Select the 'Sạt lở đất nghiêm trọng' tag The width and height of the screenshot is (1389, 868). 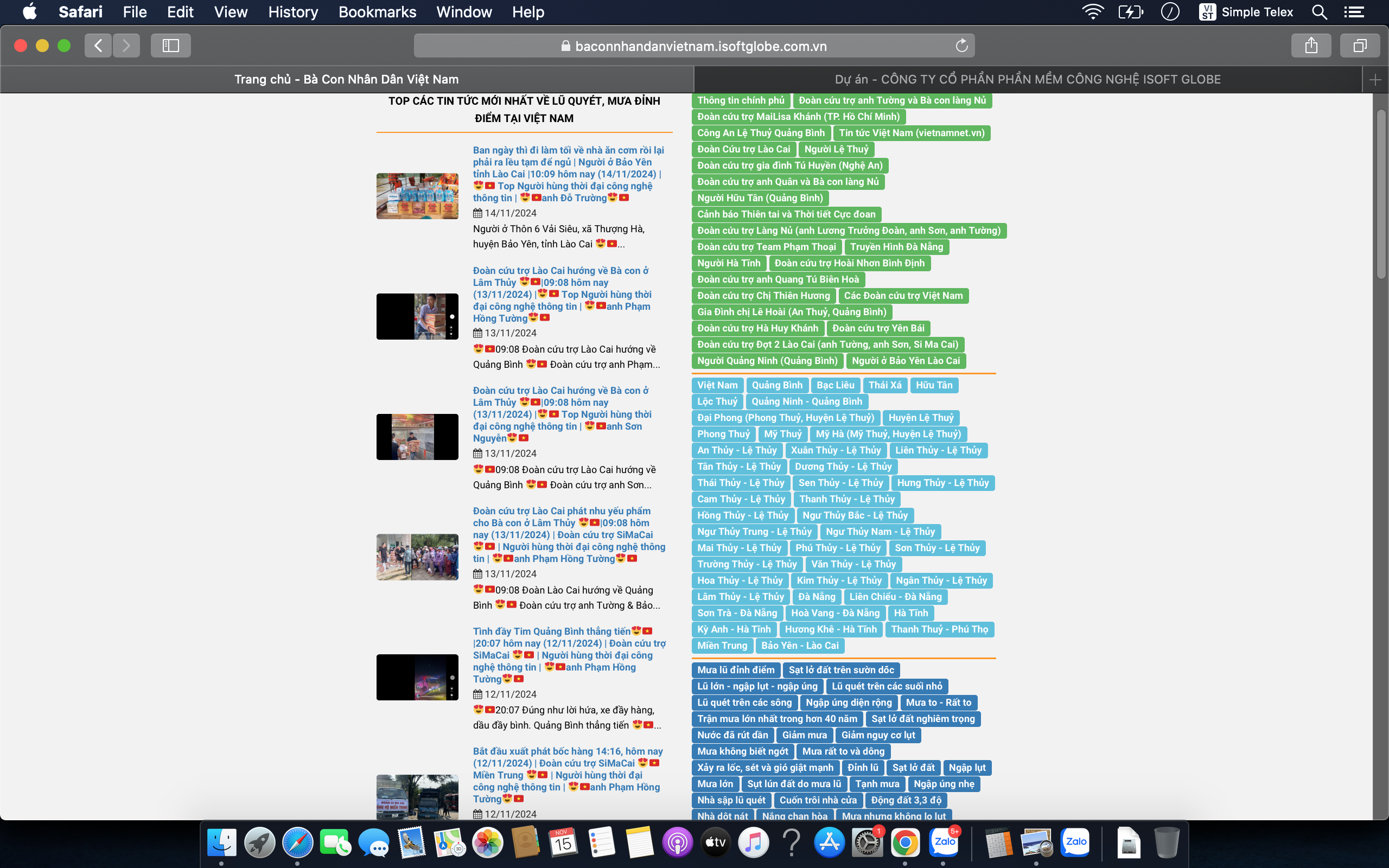(923, 719)
